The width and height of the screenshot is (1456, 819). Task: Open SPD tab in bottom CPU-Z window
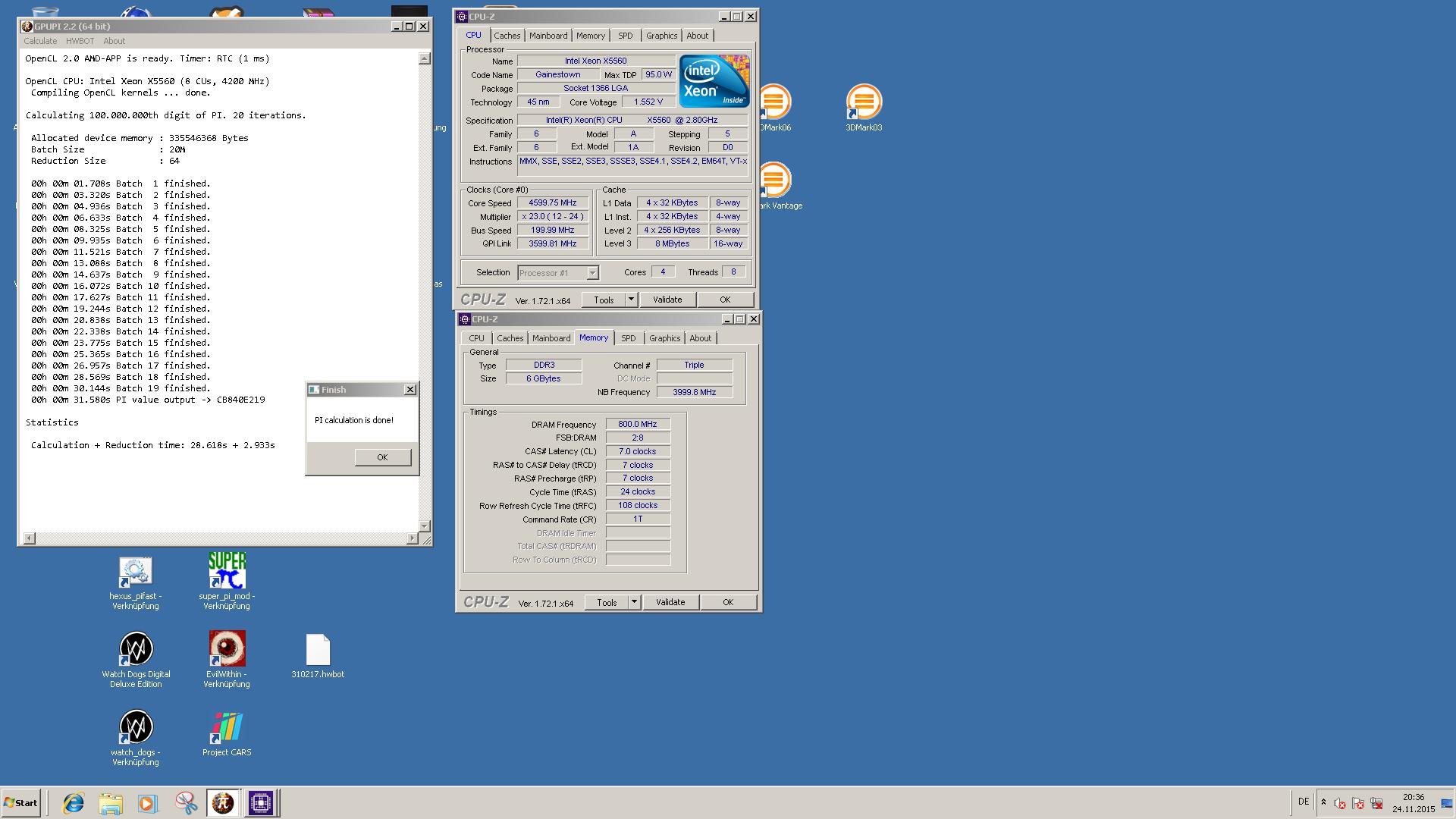(629, 338)
